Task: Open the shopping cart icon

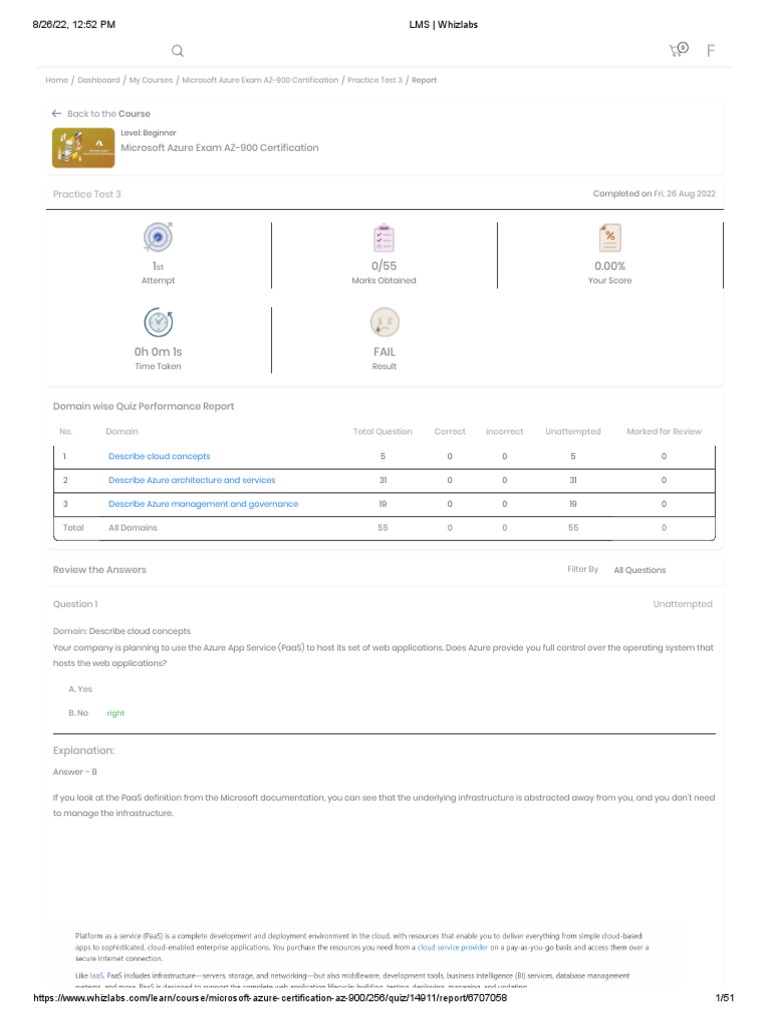Action: coord(678,50)
